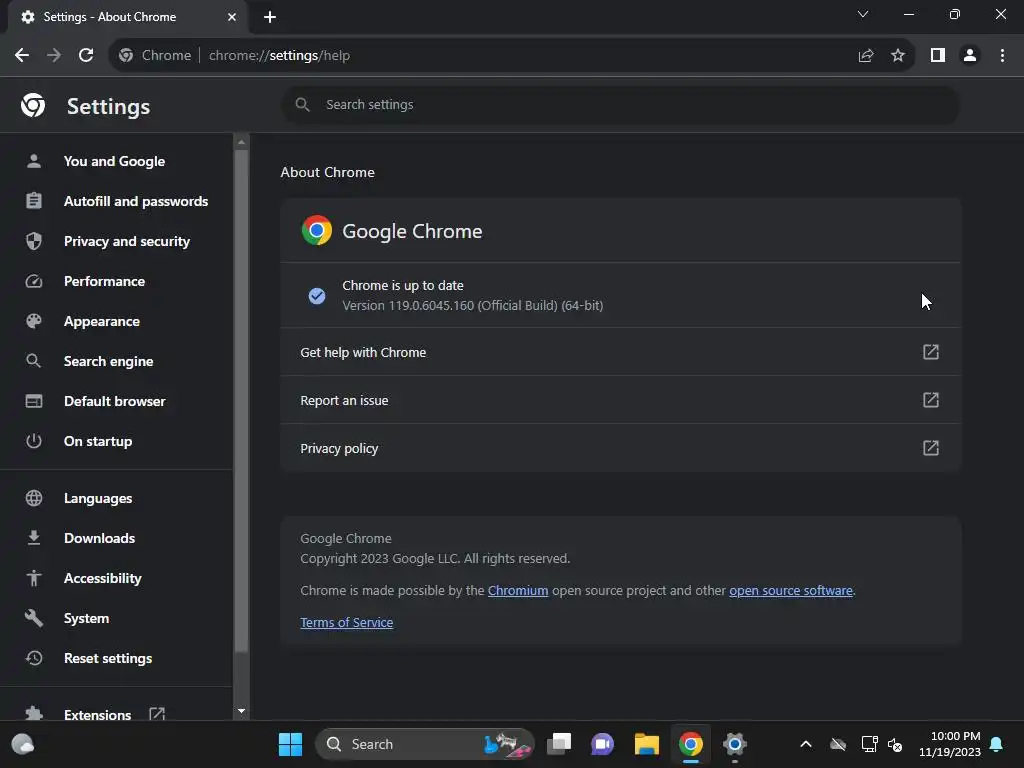Image resolution: width=1024 pixels, height=768 pixels.
Task: Click the muted volume tray icon
Action: click(x=895, y=744)
